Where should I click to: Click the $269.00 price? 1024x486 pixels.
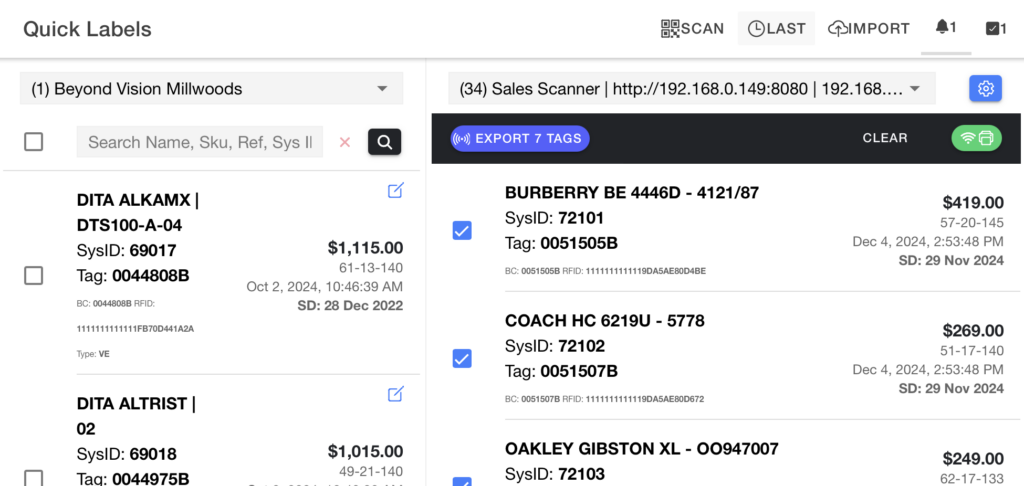(x=973, y=331)
